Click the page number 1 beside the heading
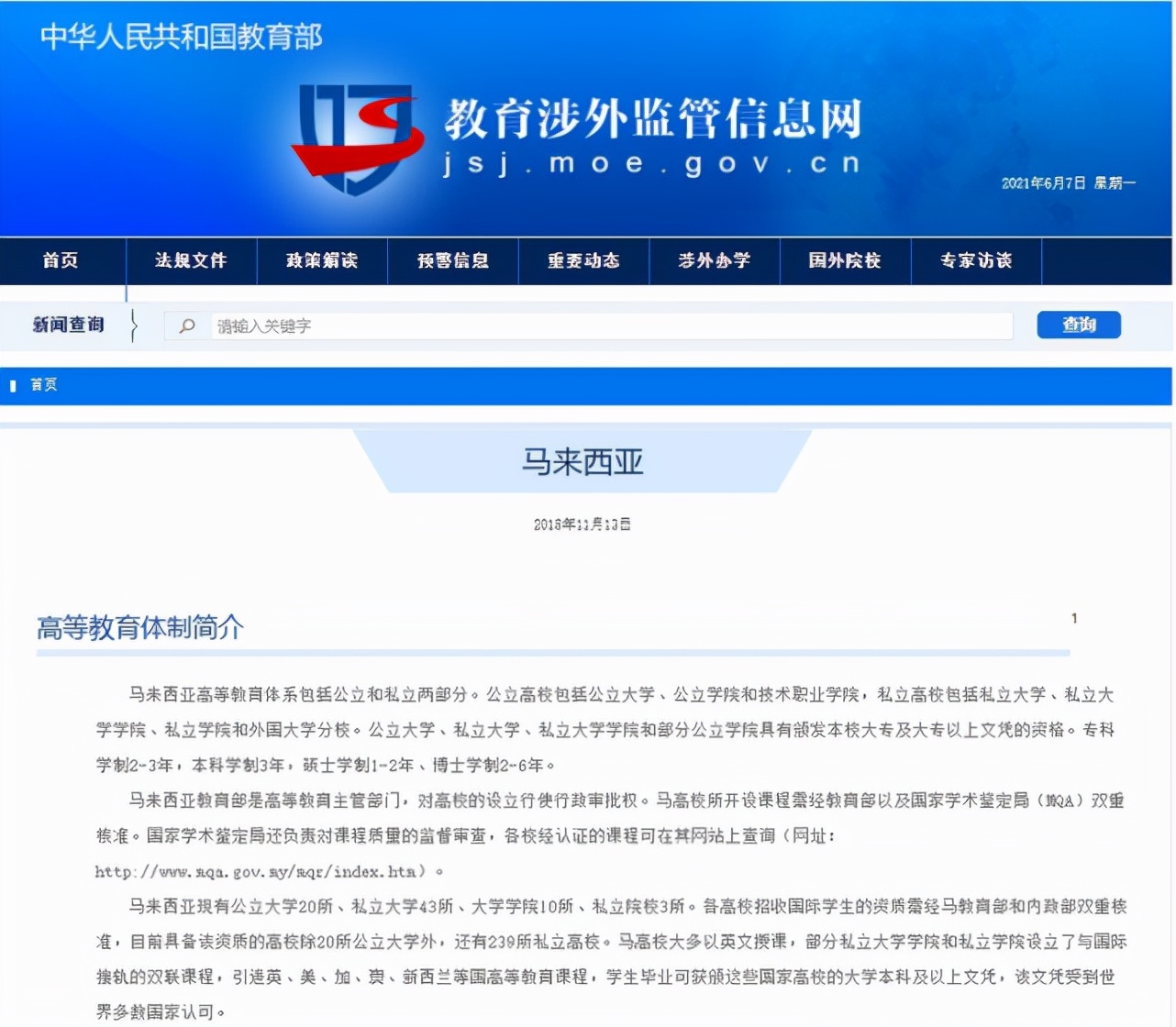1176x1027 pixels. (x=1074, y=618)
